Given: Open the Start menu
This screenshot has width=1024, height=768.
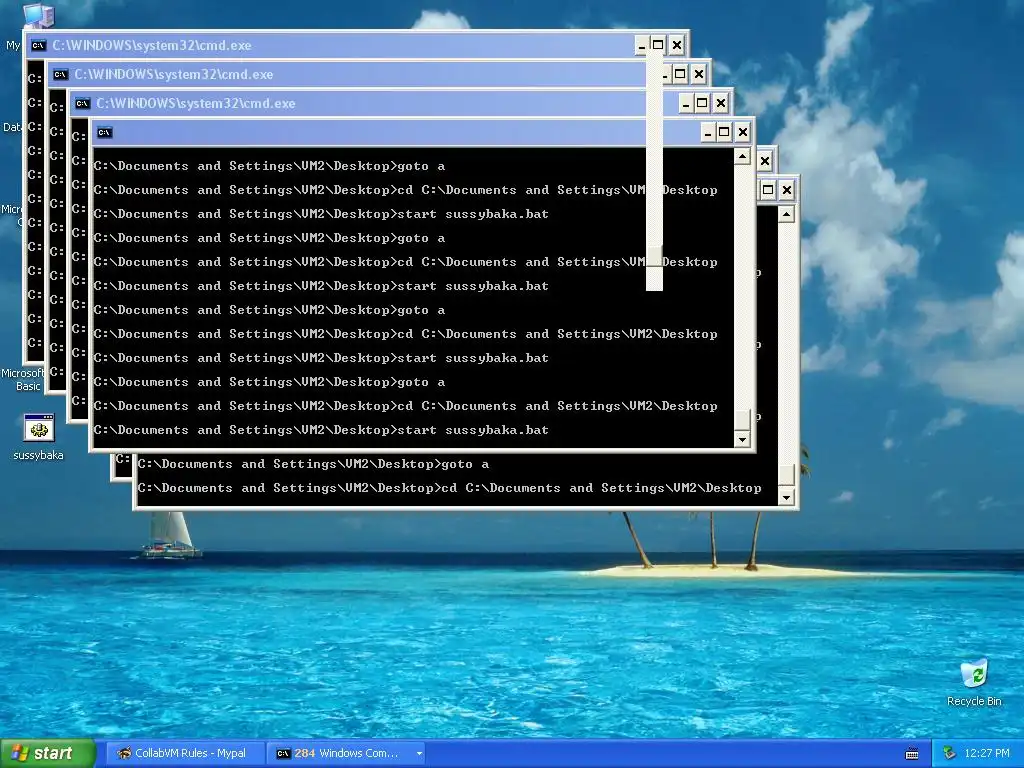Looking at the screenshot, I should coord(47,753).
